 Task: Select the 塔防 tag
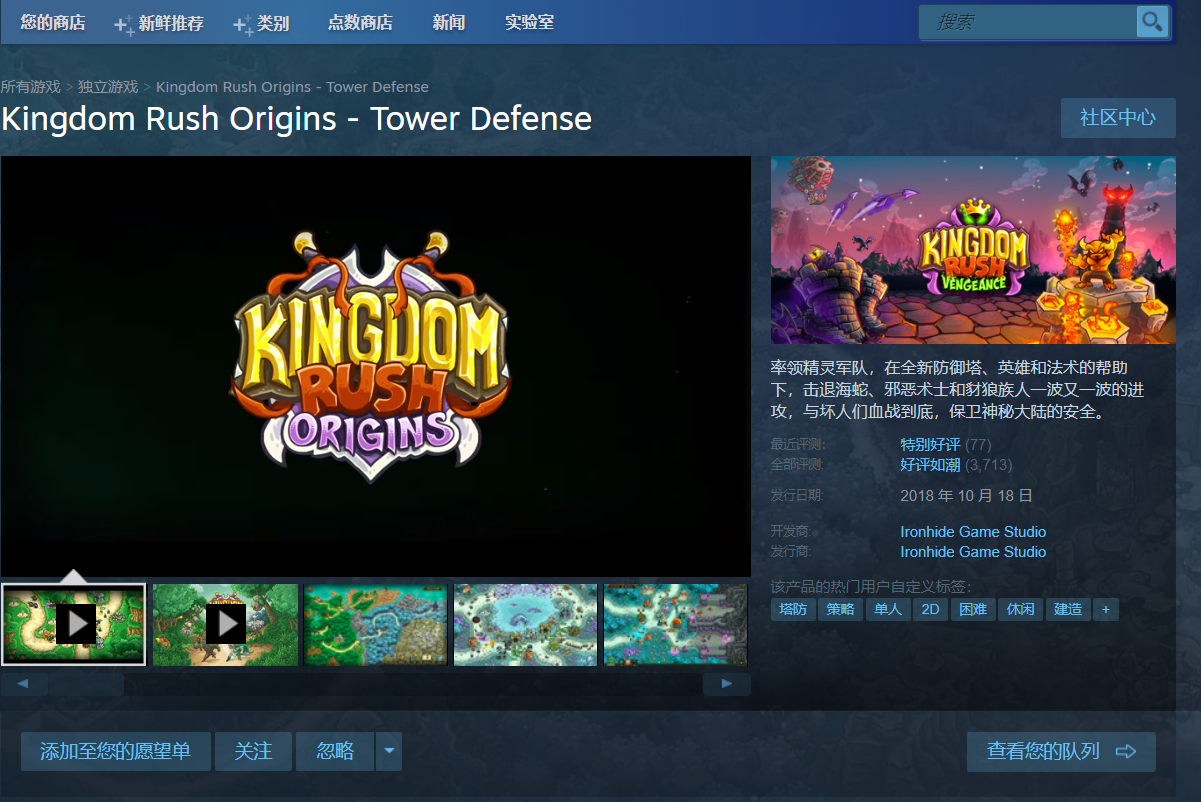[793, 609]
